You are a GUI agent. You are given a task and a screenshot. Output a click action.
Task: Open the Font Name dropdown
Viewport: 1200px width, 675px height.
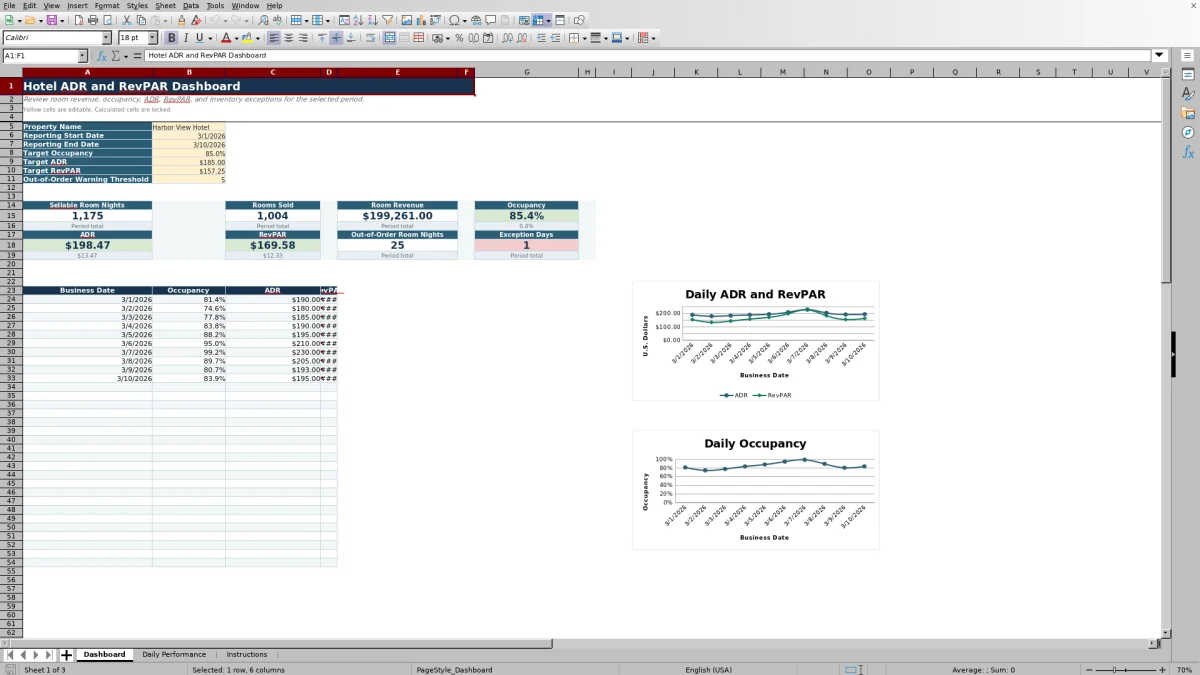(107, 38)
